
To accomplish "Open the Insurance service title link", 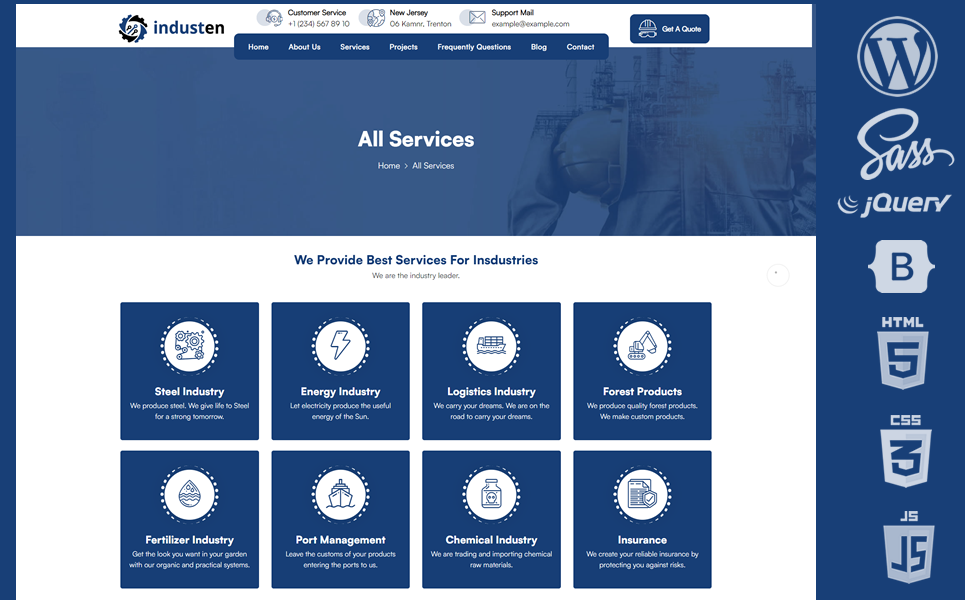I will (642, 540).
